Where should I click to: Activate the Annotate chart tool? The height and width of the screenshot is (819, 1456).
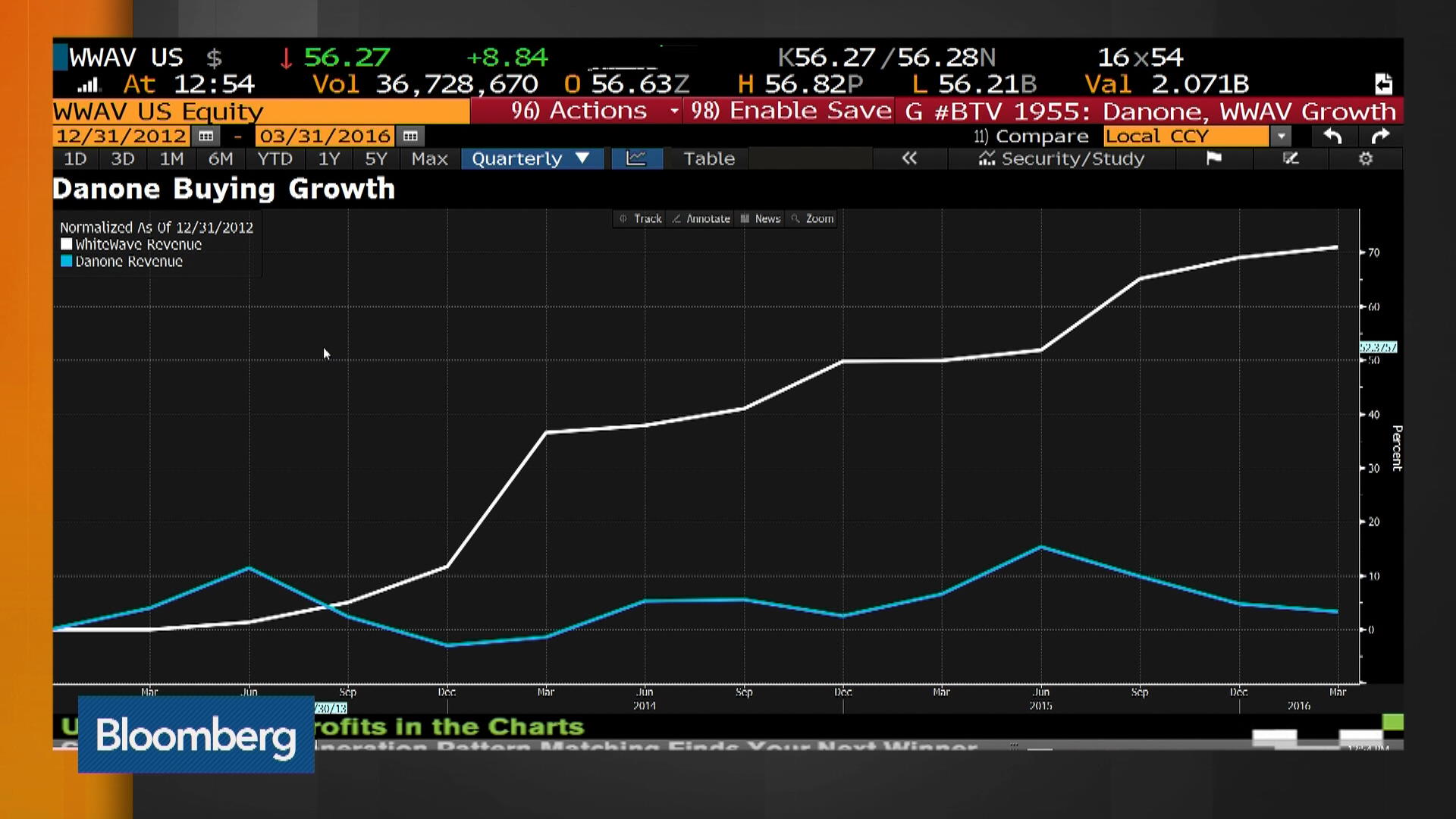coord(701,218)
